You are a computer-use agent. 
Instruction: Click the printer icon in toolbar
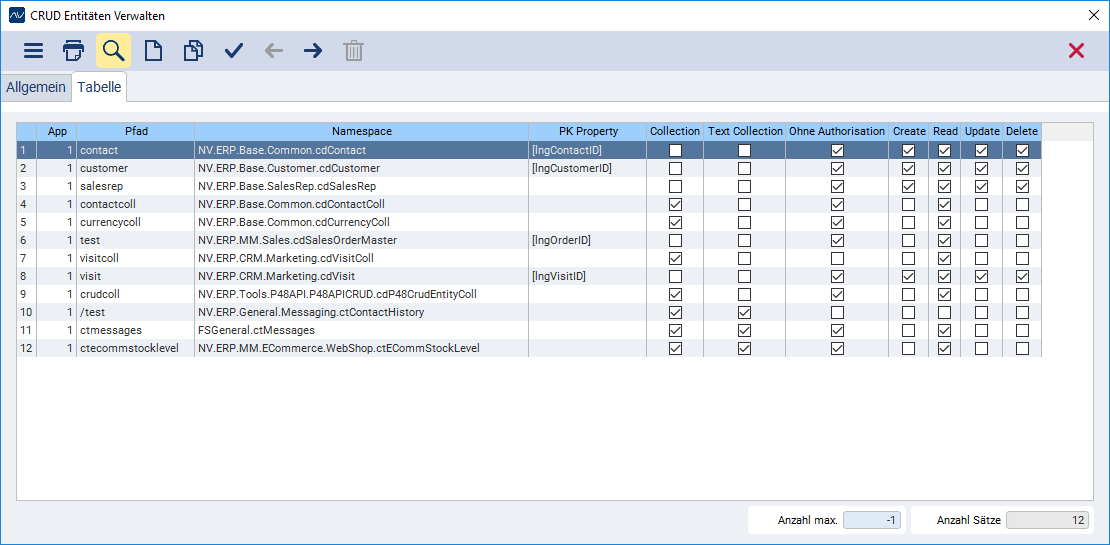[x=74, y=51]
